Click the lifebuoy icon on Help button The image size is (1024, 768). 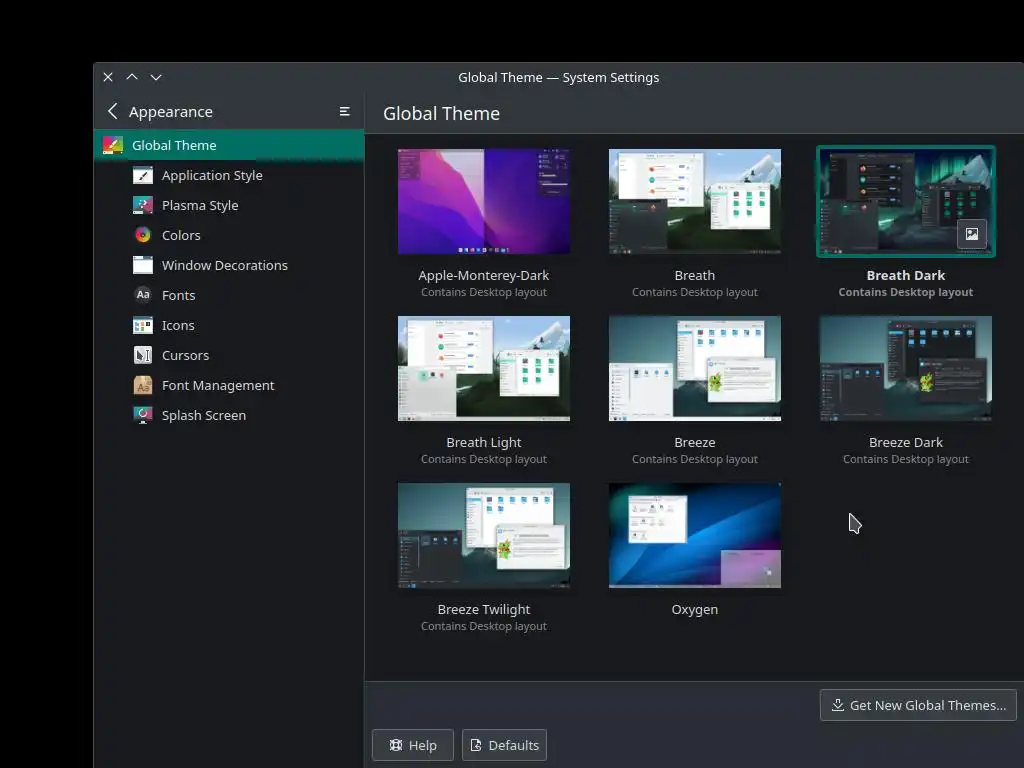(396, 745)
